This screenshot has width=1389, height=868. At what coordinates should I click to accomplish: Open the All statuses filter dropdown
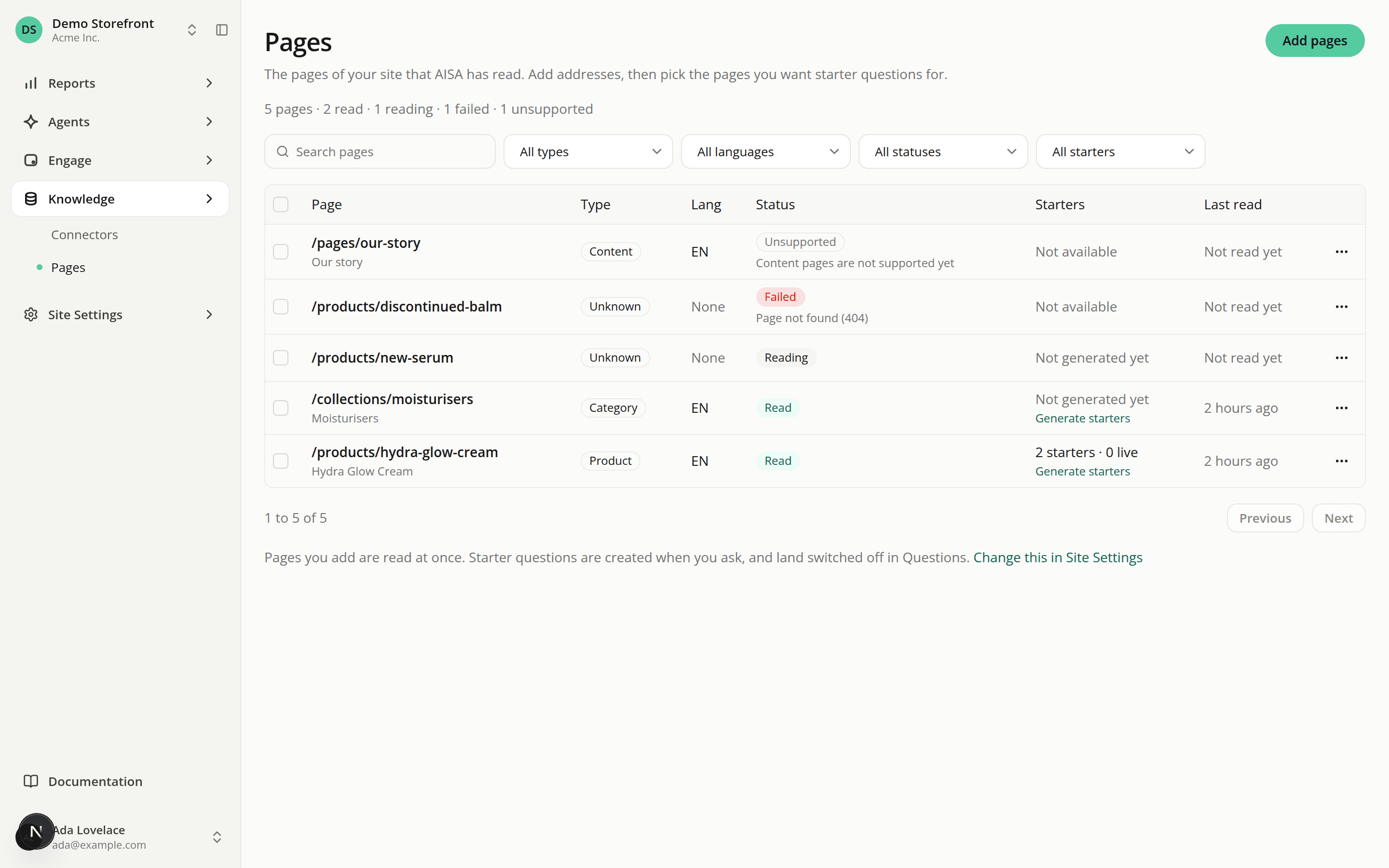click(x=942, y=151)
